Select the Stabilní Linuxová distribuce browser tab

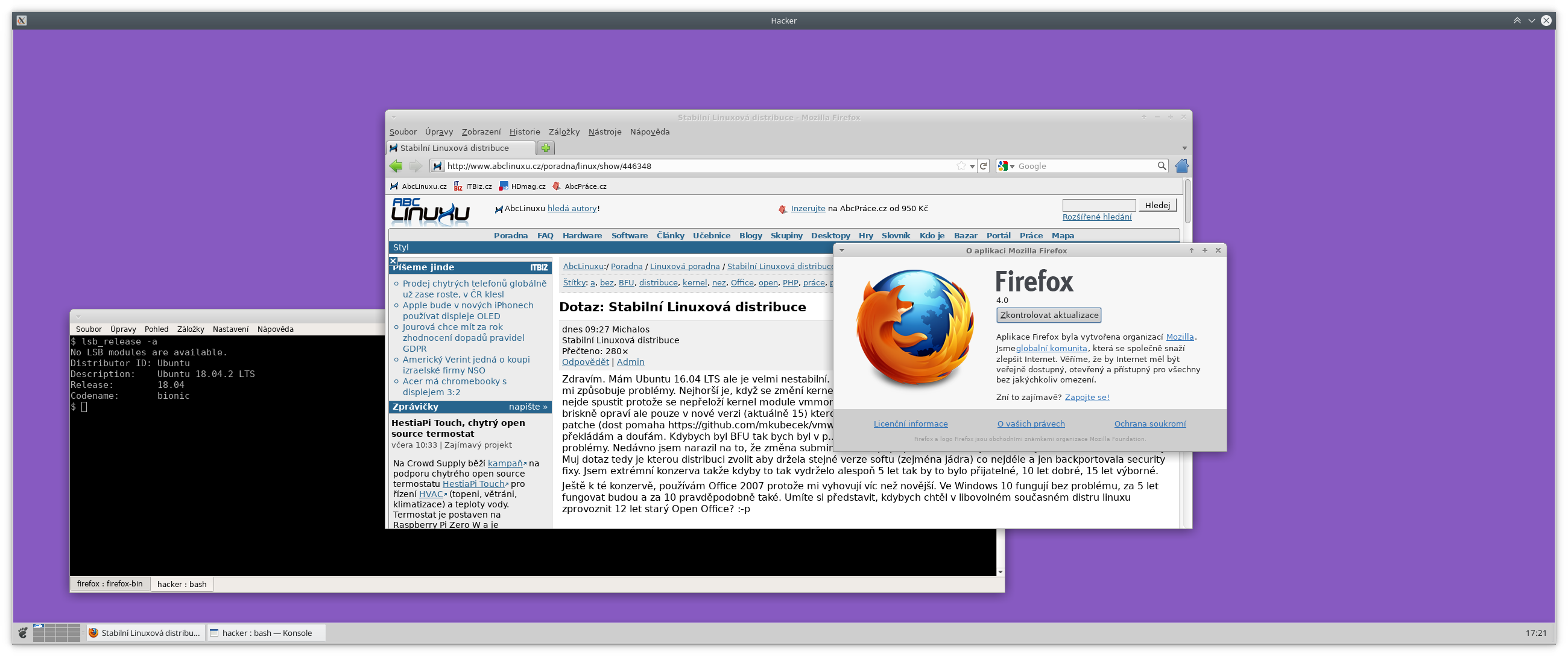point(461,148)
